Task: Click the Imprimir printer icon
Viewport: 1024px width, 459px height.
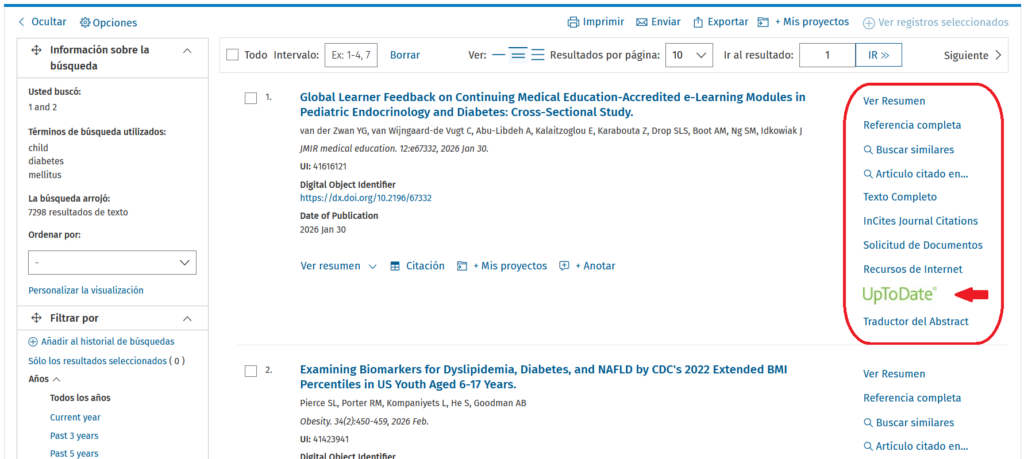Action: point(573,22)
